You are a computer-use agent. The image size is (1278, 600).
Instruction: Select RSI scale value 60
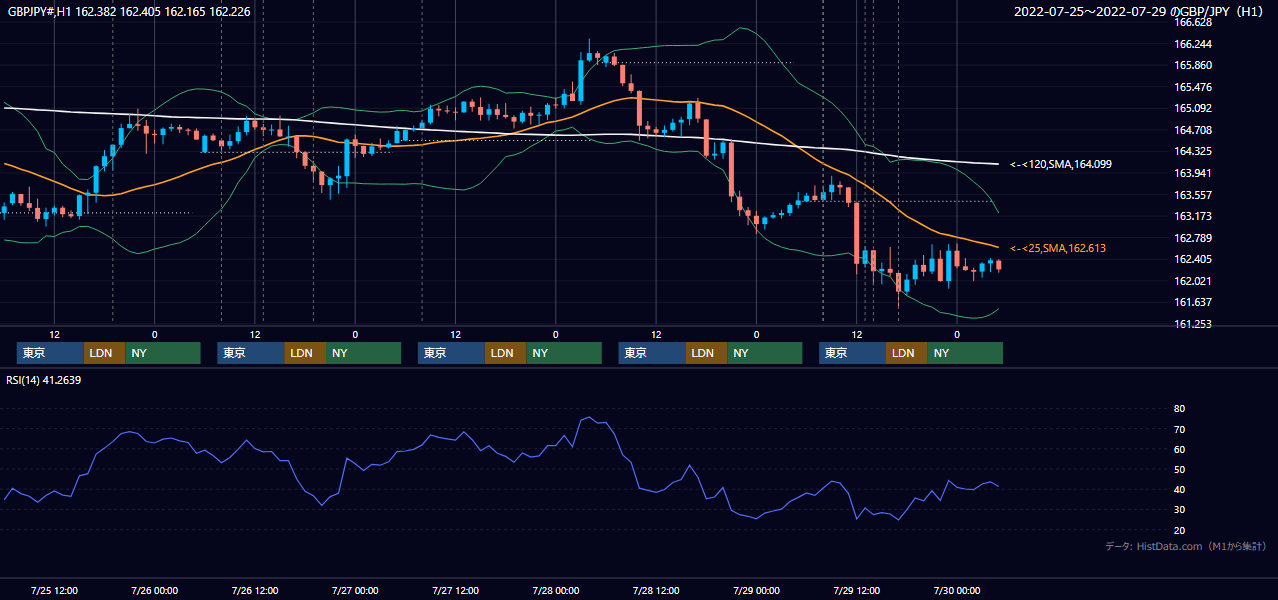[1180, 449]
